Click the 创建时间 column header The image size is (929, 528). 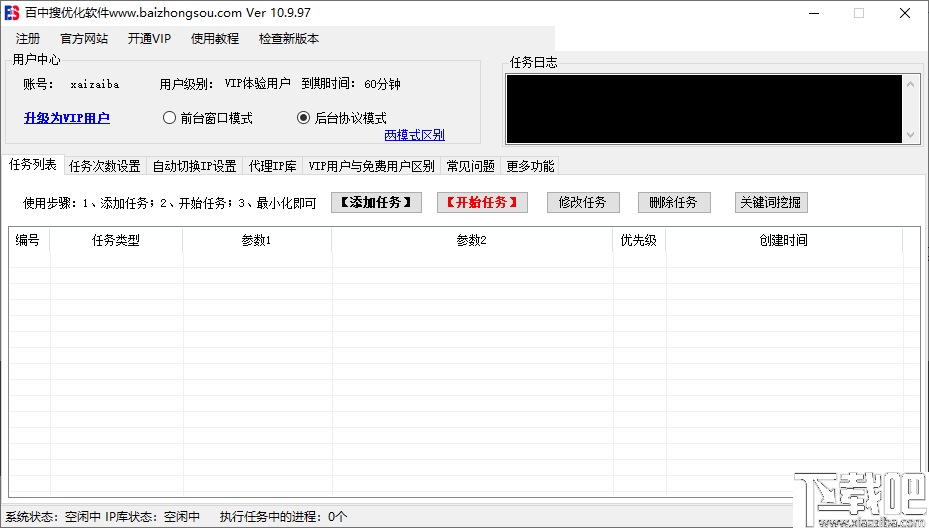coord(784,240)
